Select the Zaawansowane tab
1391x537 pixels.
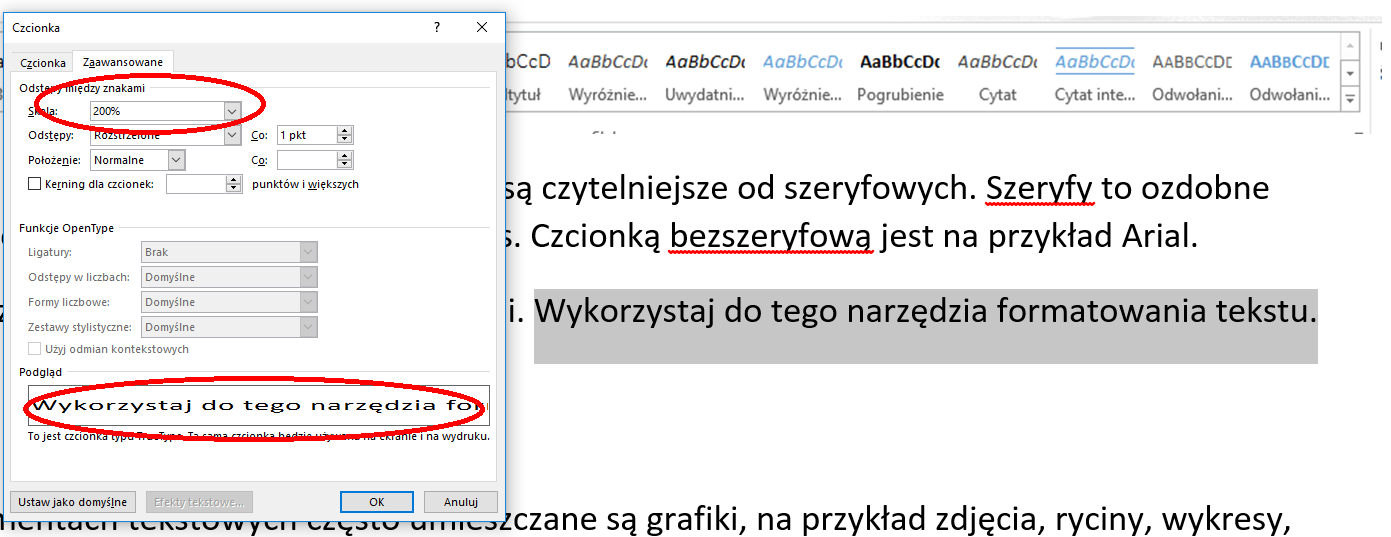(x=122, y=62)
